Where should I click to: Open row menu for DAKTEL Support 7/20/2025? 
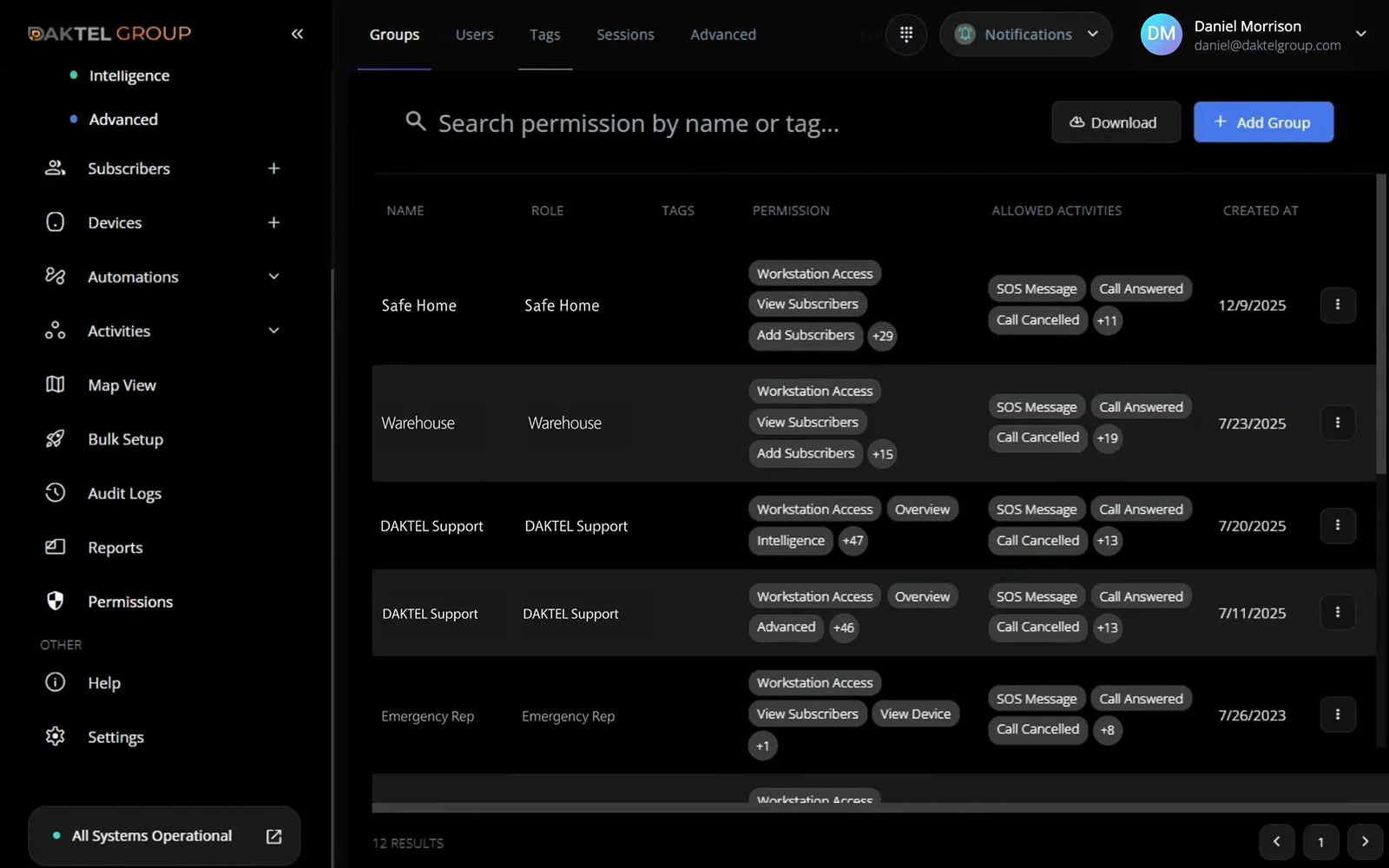point(1338,525)
